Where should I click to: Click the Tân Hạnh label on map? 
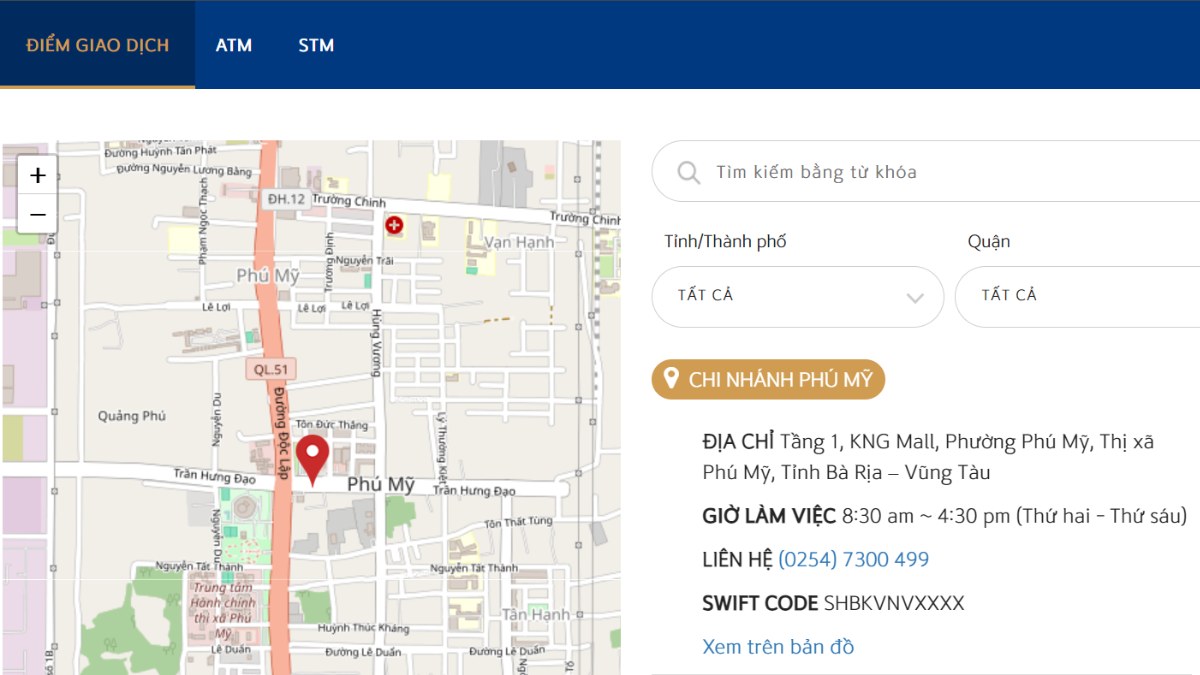pyautogui.click(x=536, y=614)
